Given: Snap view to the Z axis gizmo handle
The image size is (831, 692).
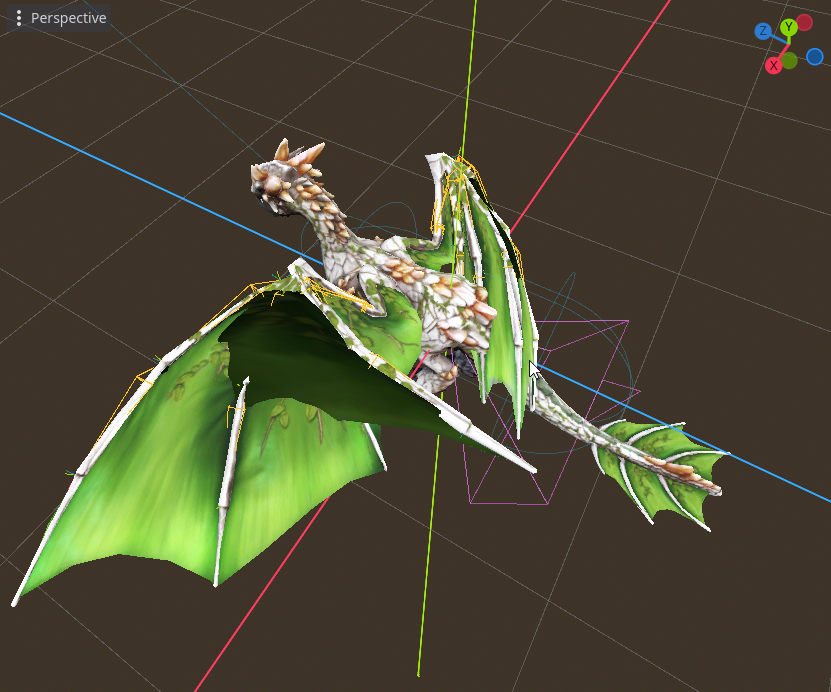Looking at the screenshot, I should point(763,31).
